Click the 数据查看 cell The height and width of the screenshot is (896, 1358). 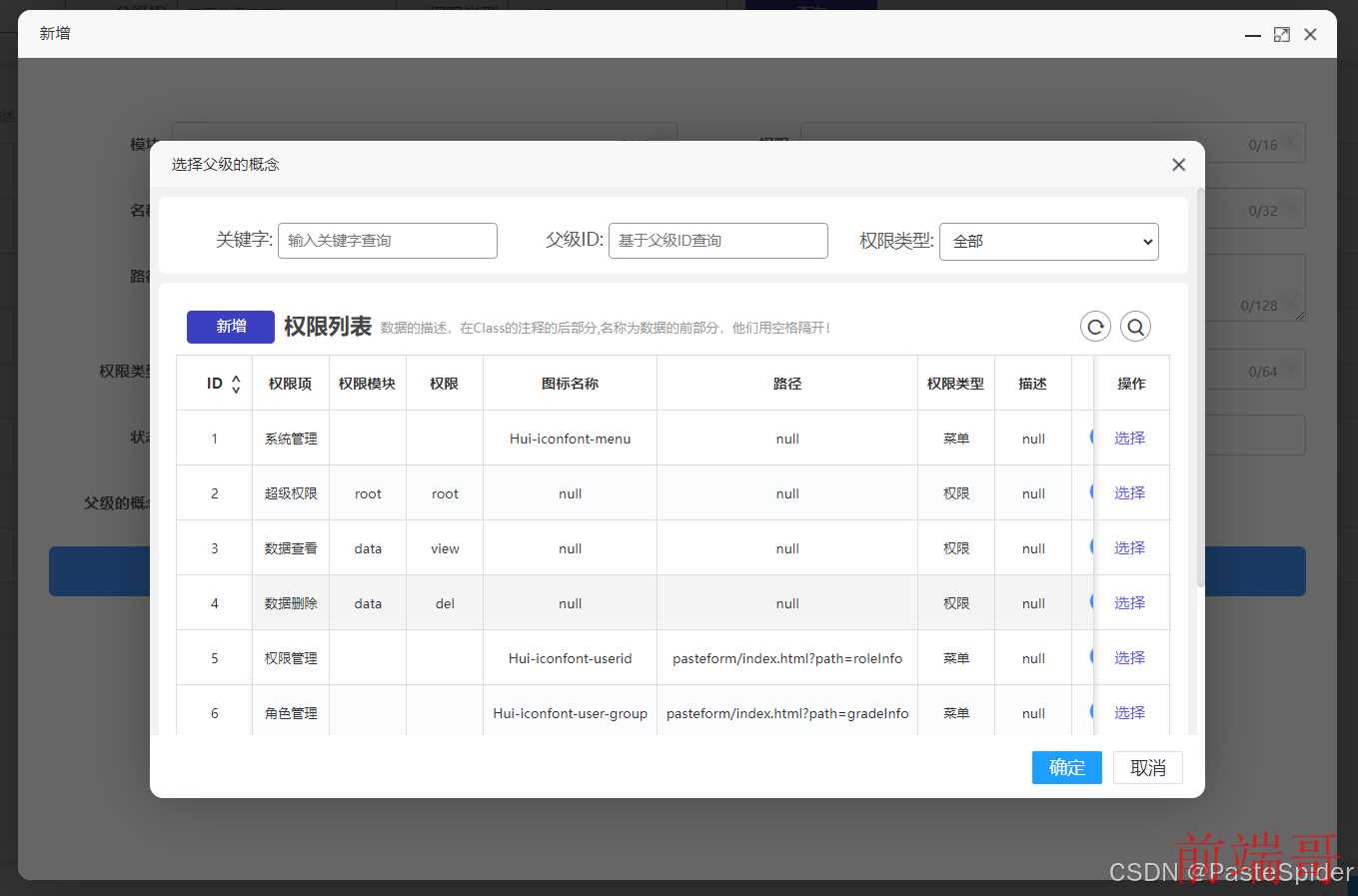(x=291, y=548)
